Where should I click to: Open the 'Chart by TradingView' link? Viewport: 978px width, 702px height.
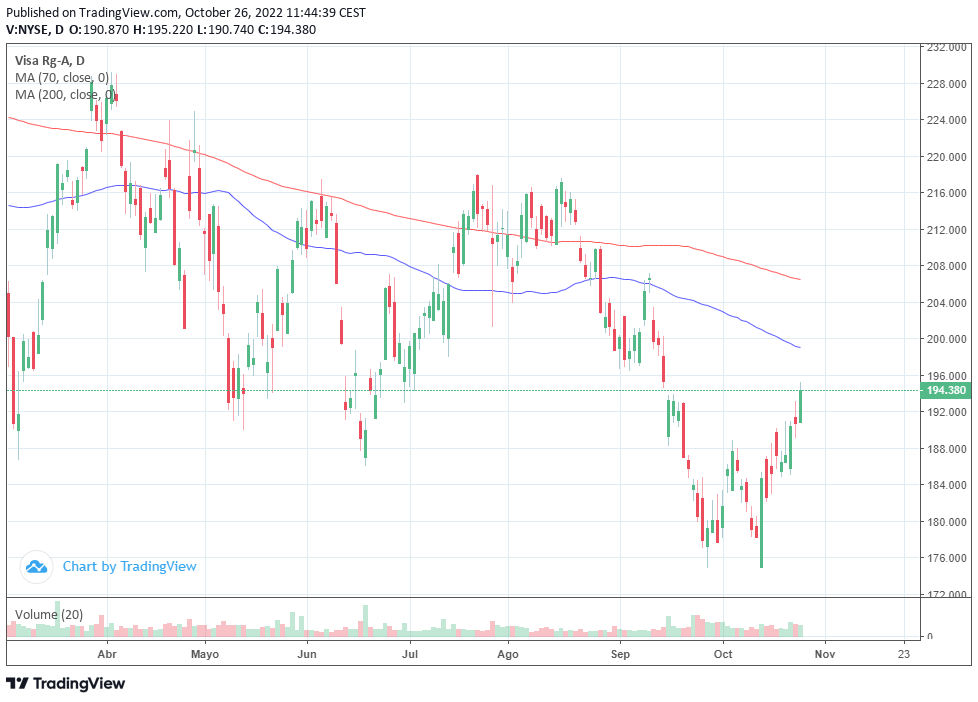coord(129,567)
